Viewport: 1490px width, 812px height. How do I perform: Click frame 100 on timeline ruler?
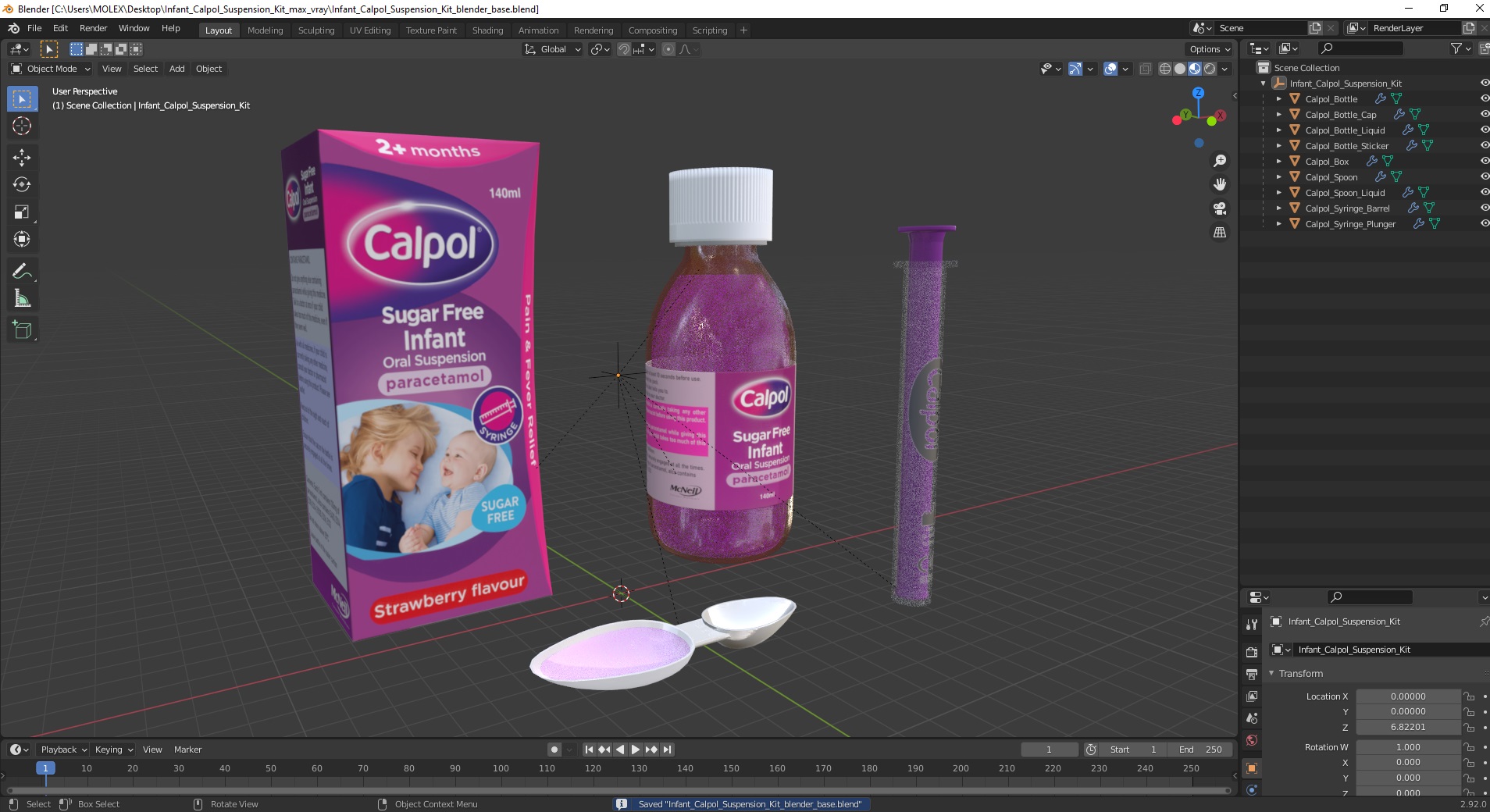[x=501, y=768]
